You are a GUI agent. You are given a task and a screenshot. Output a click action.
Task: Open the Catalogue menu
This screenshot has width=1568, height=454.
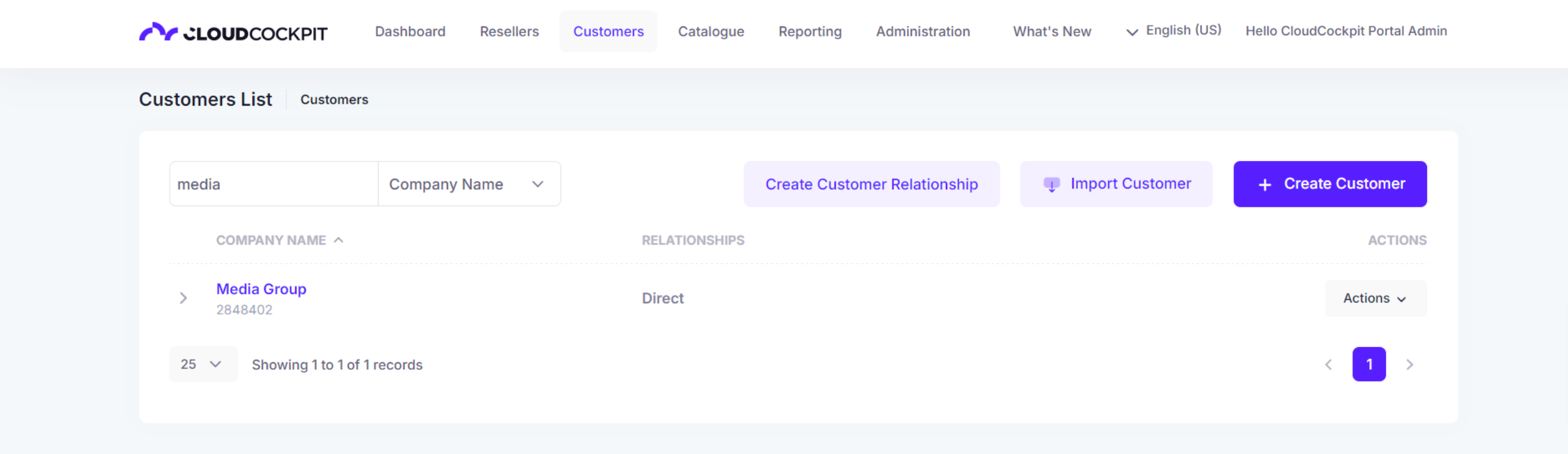[711, 31]
